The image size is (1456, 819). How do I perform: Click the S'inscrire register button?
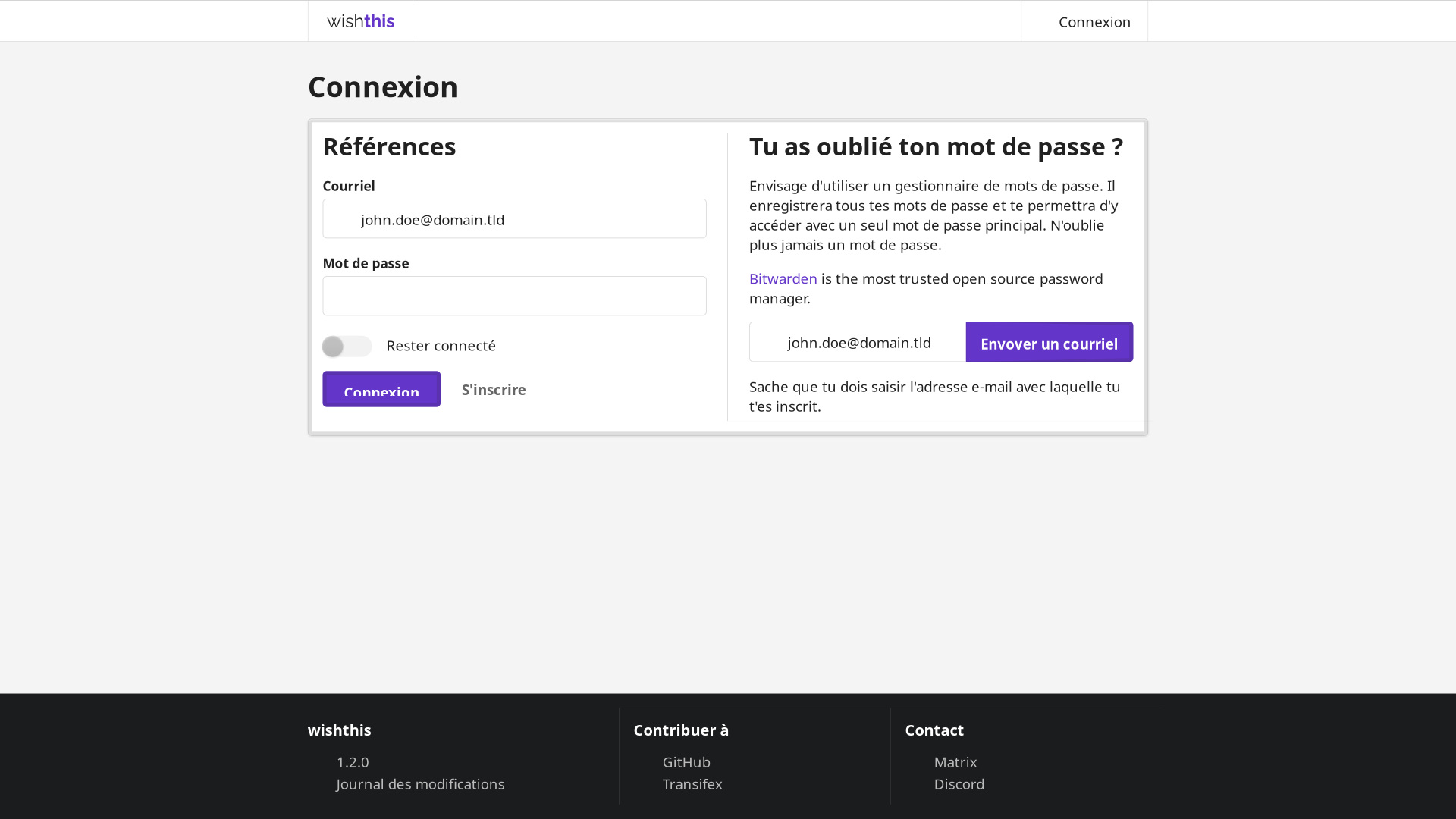(494, 390)
